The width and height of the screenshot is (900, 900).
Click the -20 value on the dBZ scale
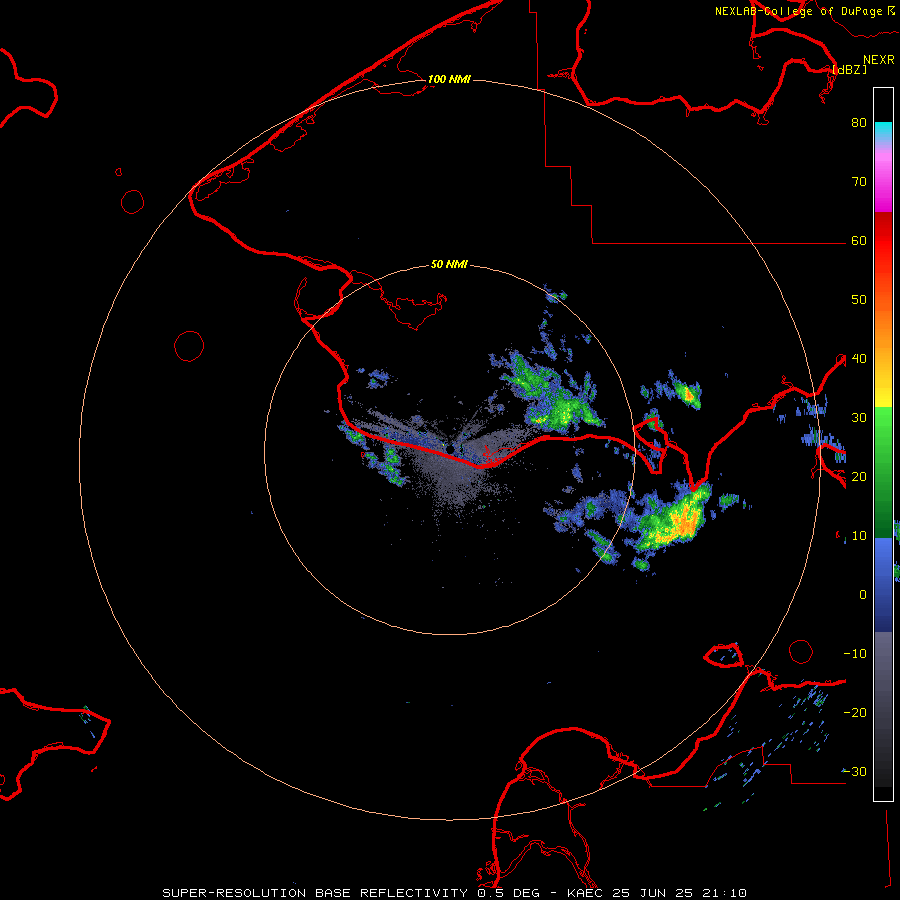pos(855,712)
